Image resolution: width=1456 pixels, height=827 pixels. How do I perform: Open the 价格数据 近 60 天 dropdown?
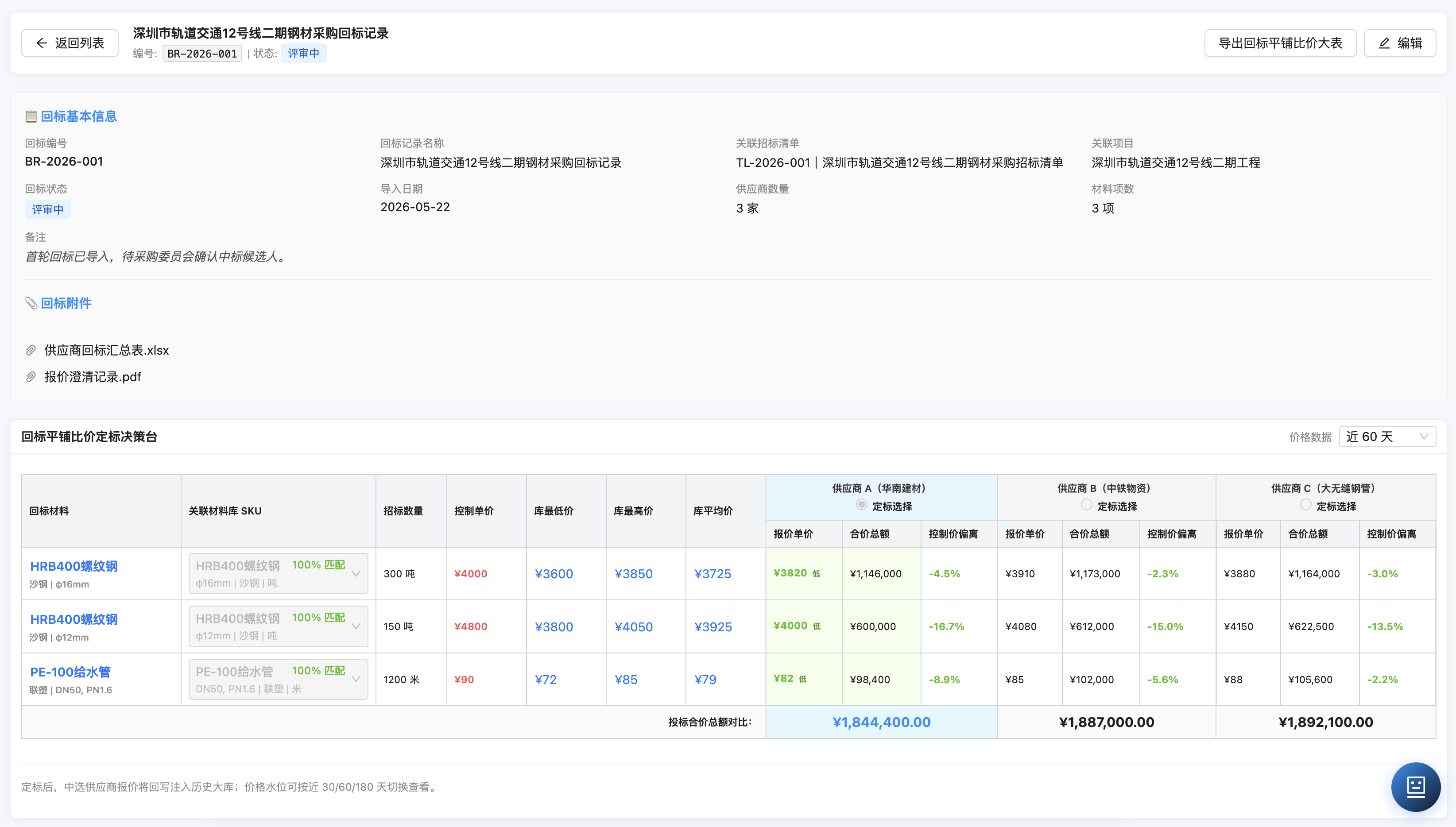tap(1387, 437)
